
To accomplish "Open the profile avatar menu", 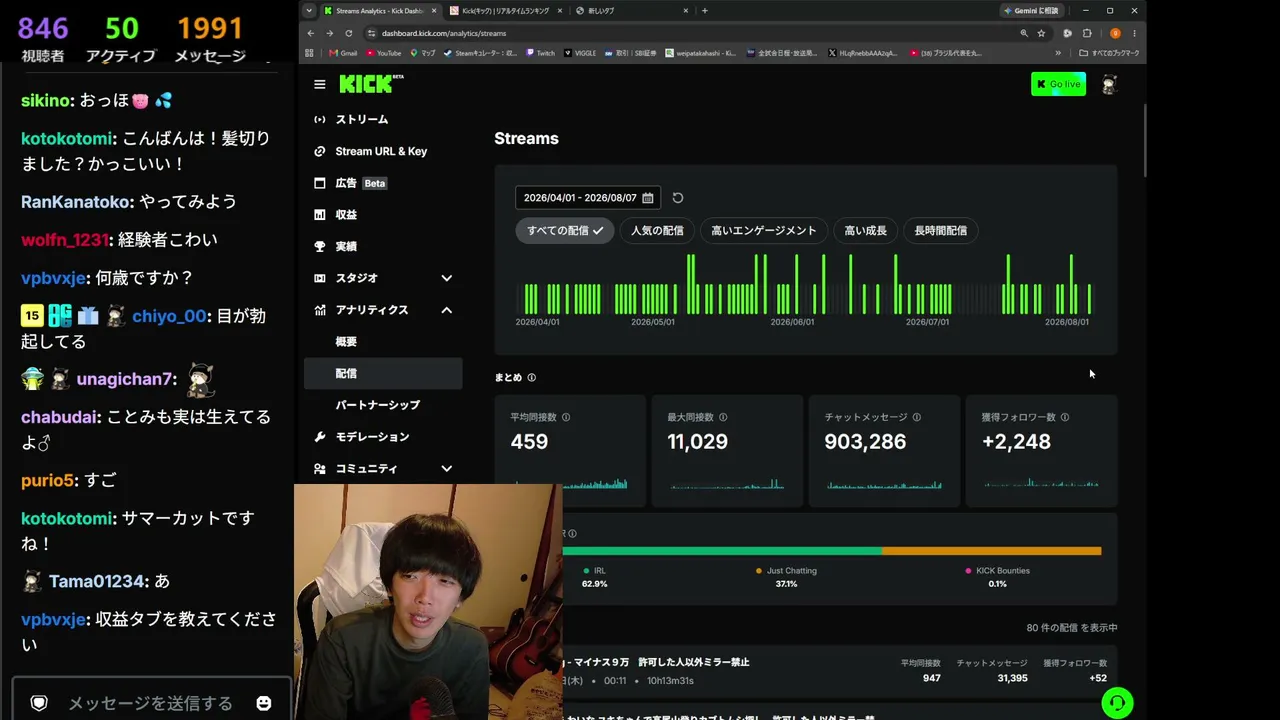I will 1109,85.
